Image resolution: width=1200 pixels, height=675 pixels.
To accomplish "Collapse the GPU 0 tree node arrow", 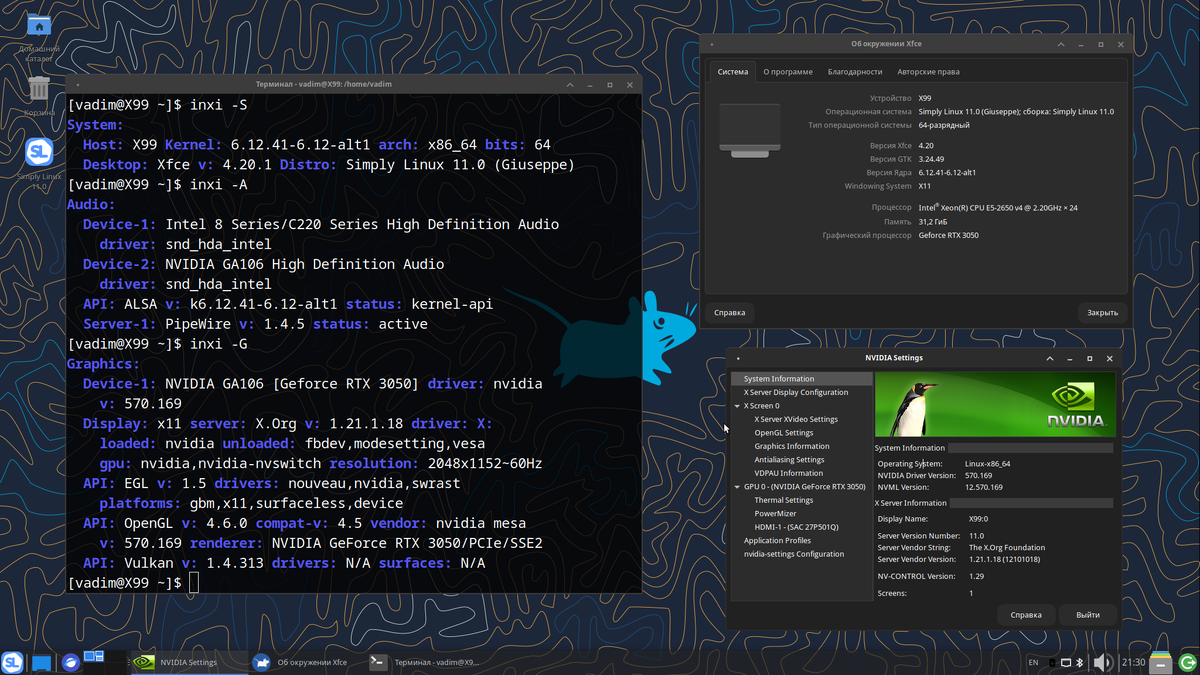I will pos(738,487).
